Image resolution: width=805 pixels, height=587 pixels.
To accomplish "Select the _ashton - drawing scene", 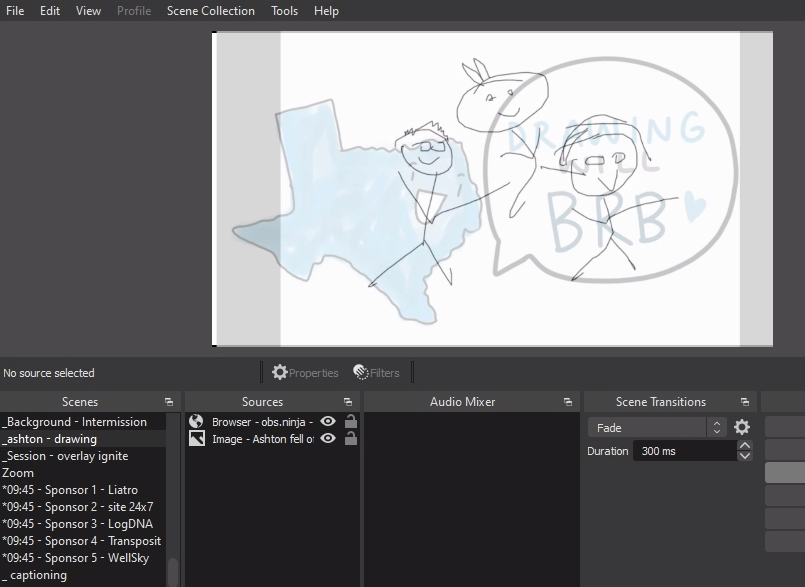I will (83, 439).
